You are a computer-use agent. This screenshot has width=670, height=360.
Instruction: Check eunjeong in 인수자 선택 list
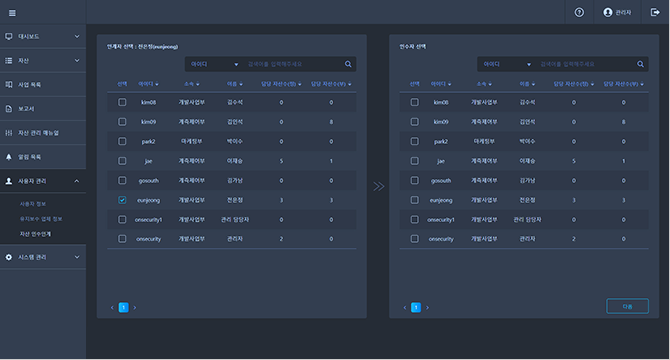414,200
